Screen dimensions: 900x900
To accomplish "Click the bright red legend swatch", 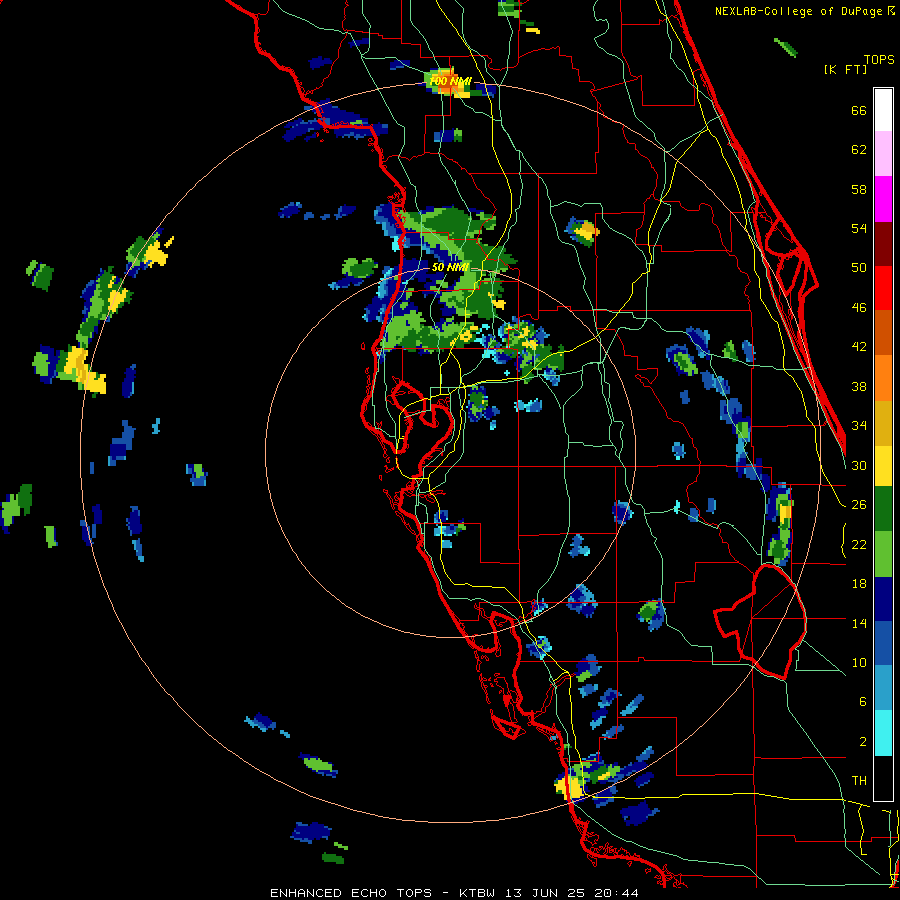I will click(883, 288).
